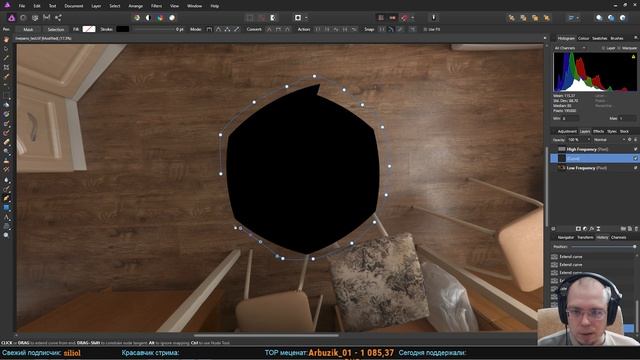Open the snapping options dropdown arrow

(x=413, y=18)
